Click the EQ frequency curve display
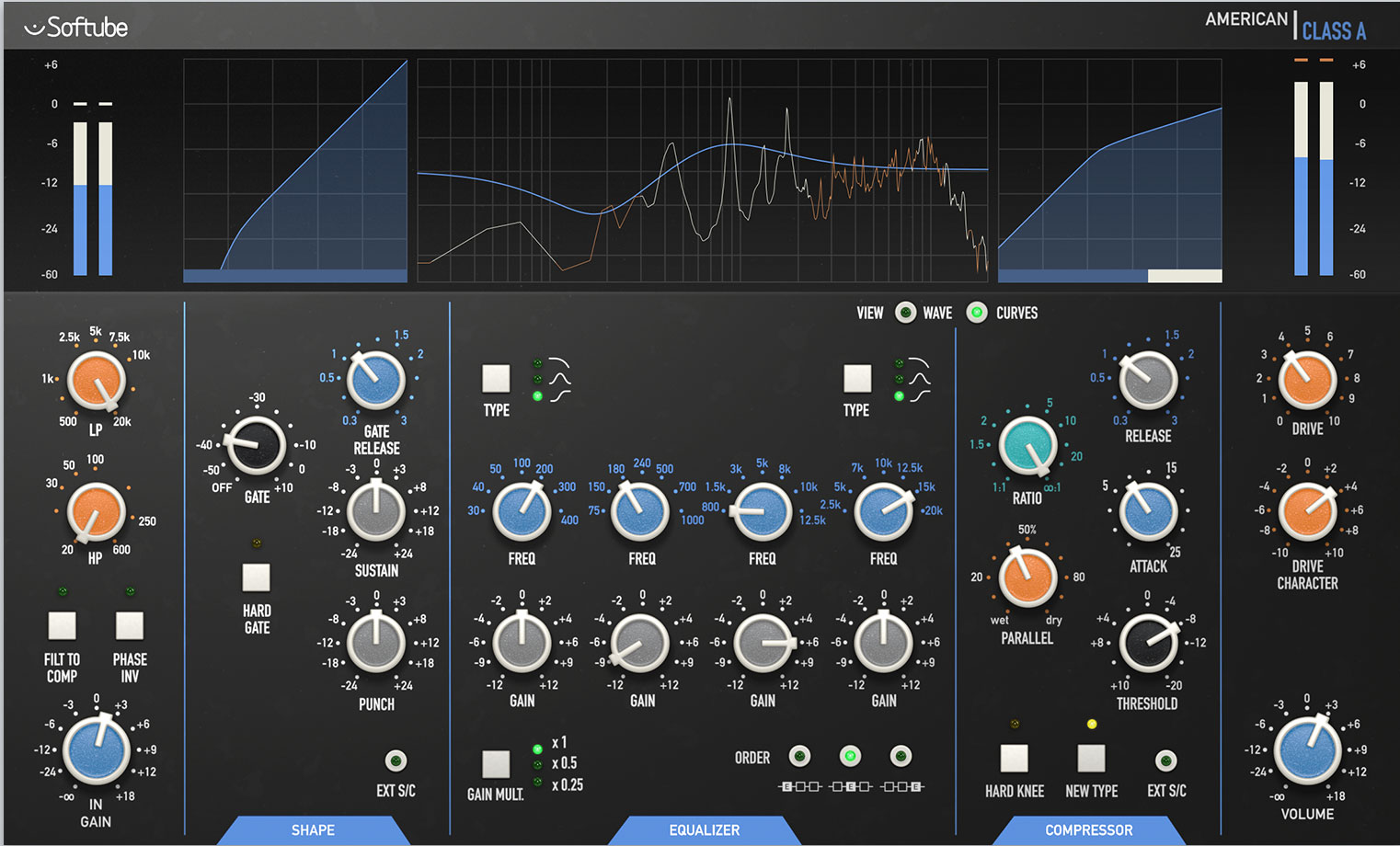Viewport: 1400px width, 846px height. (702, 171)
